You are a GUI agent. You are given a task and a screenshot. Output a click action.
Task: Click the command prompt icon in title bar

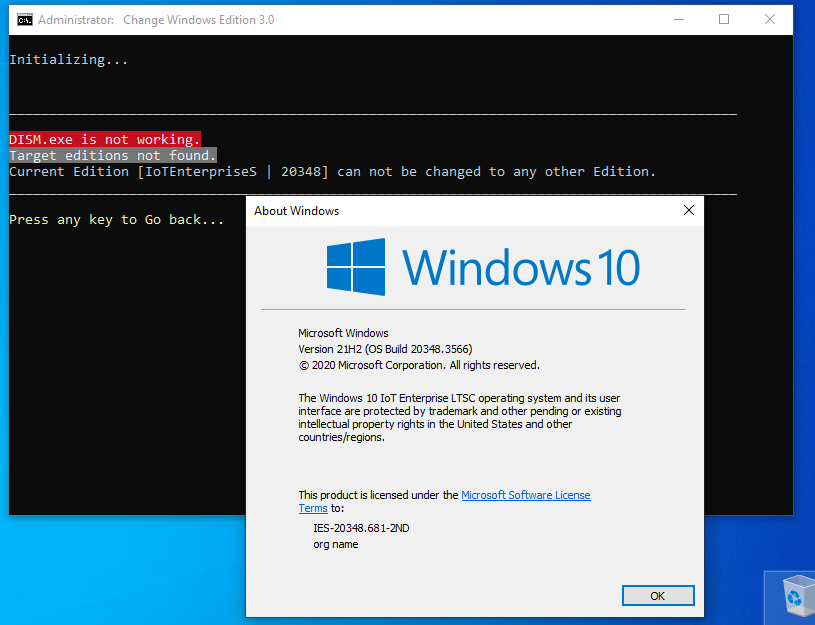(x=24, y=20)
